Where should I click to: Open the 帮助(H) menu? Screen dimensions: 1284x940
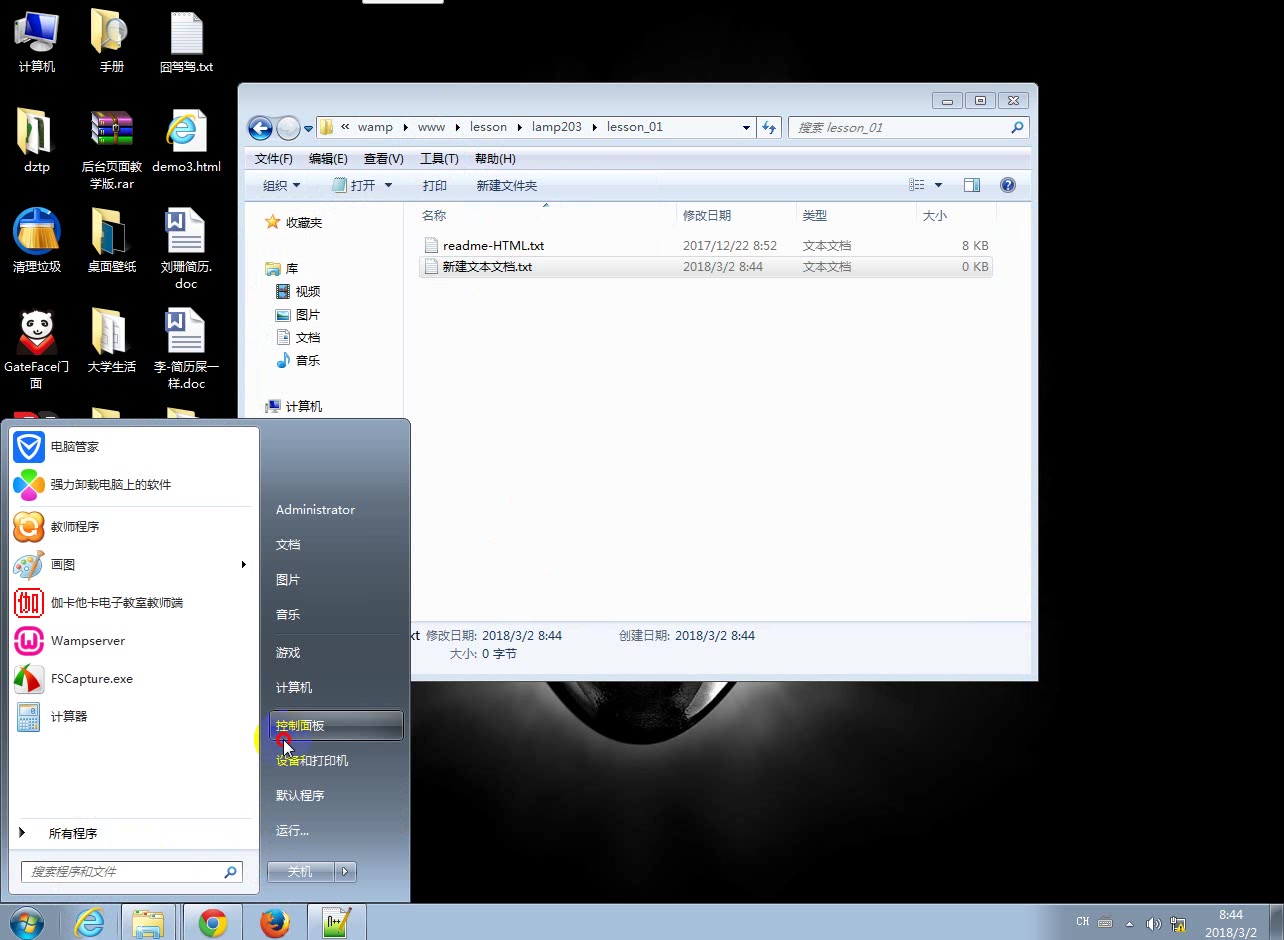495,159
